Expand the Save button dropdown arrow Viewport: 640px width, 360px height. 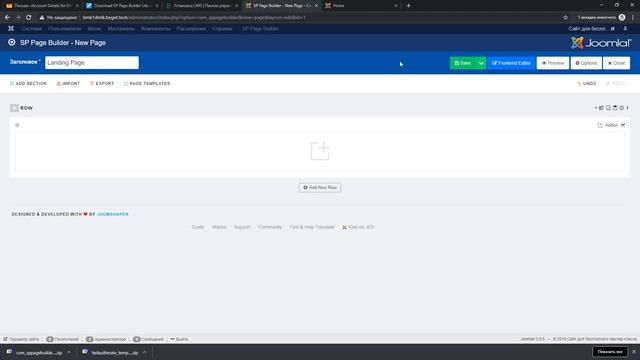click(x=481, y=63)
